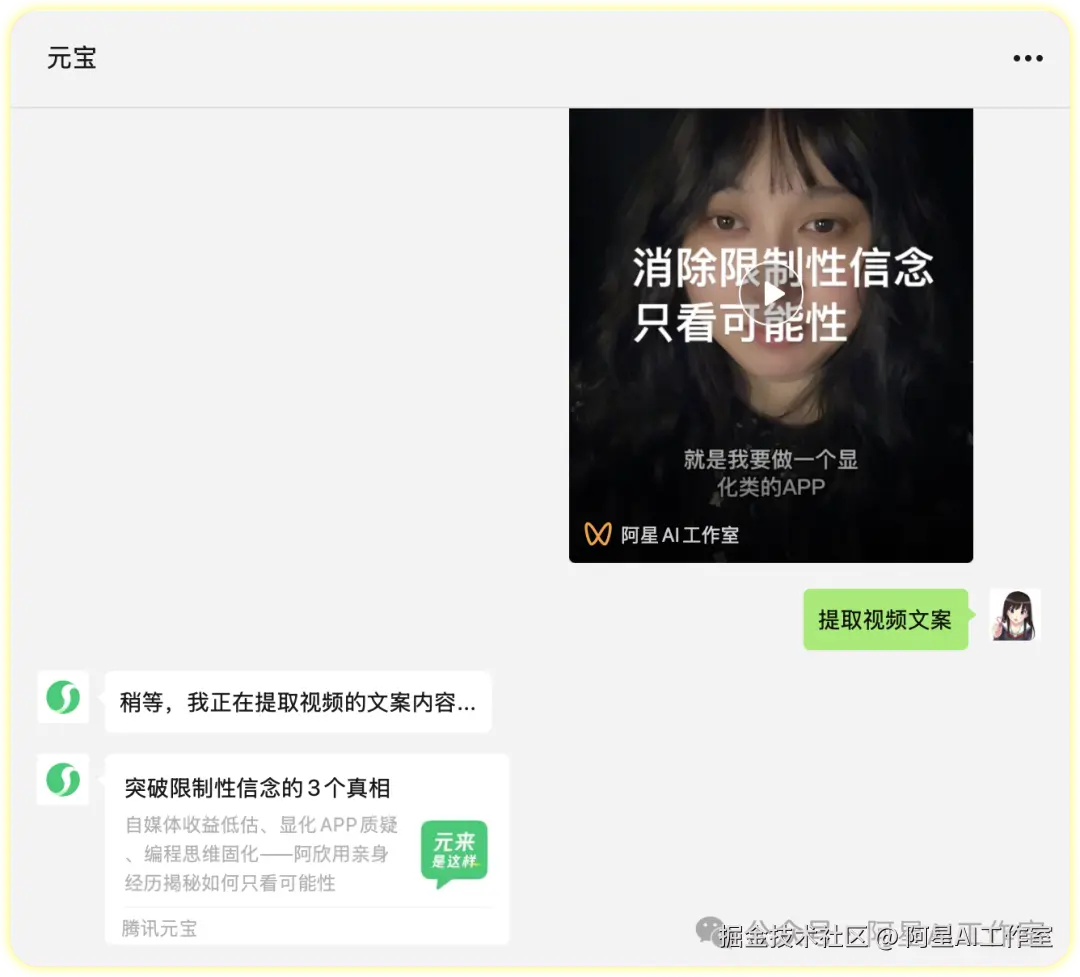The width and height of the screenshot is (1080, 977).
Task: Click the green 元来是这样 card icon
Action: (454, 853)
